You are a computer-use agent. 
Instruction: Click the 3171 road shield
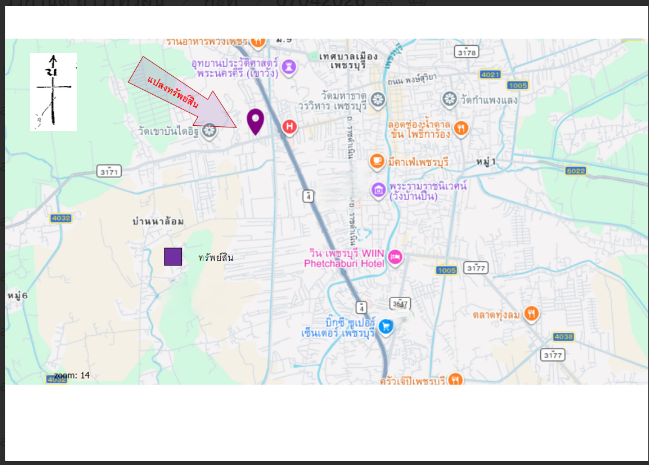coord(109,171)
